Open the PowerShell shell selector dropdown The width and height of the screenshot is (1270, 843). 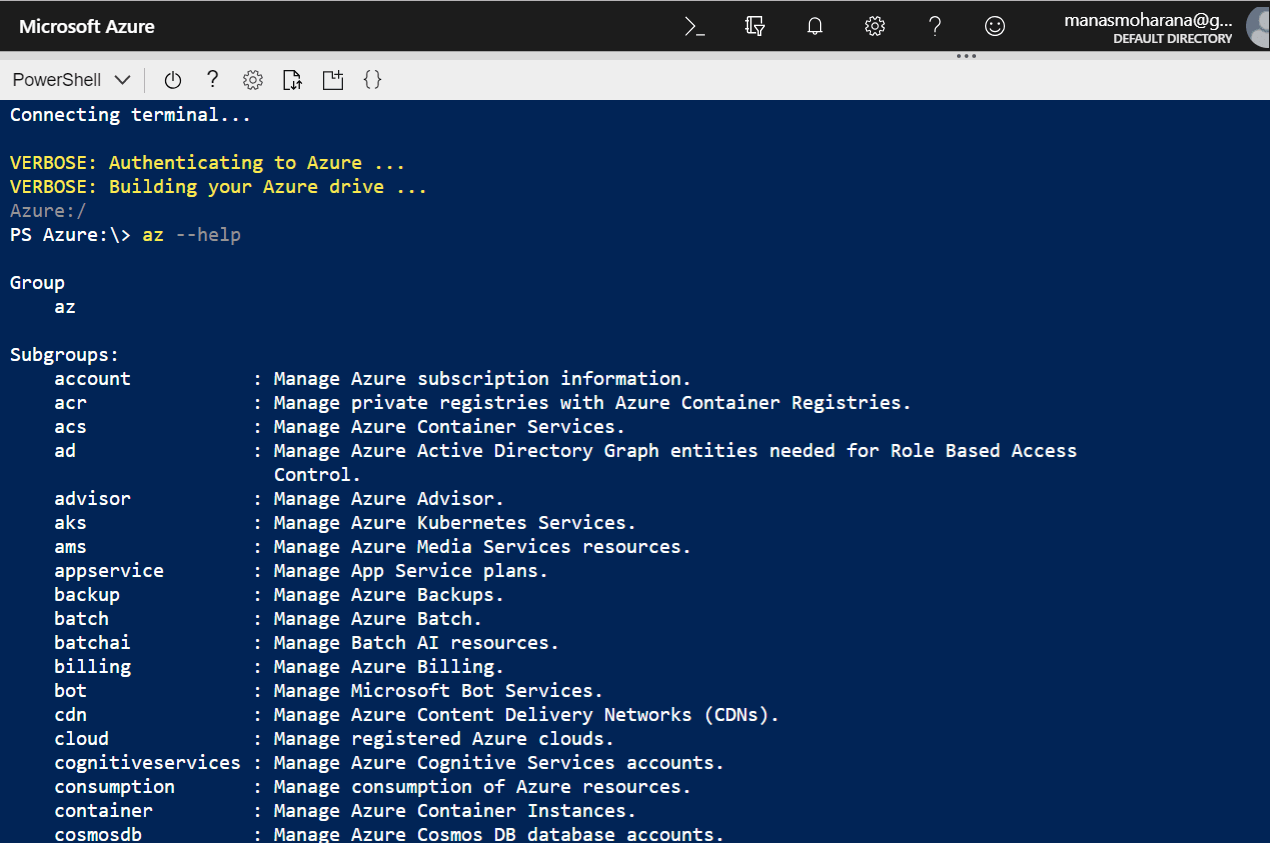[x=70, y=80]
